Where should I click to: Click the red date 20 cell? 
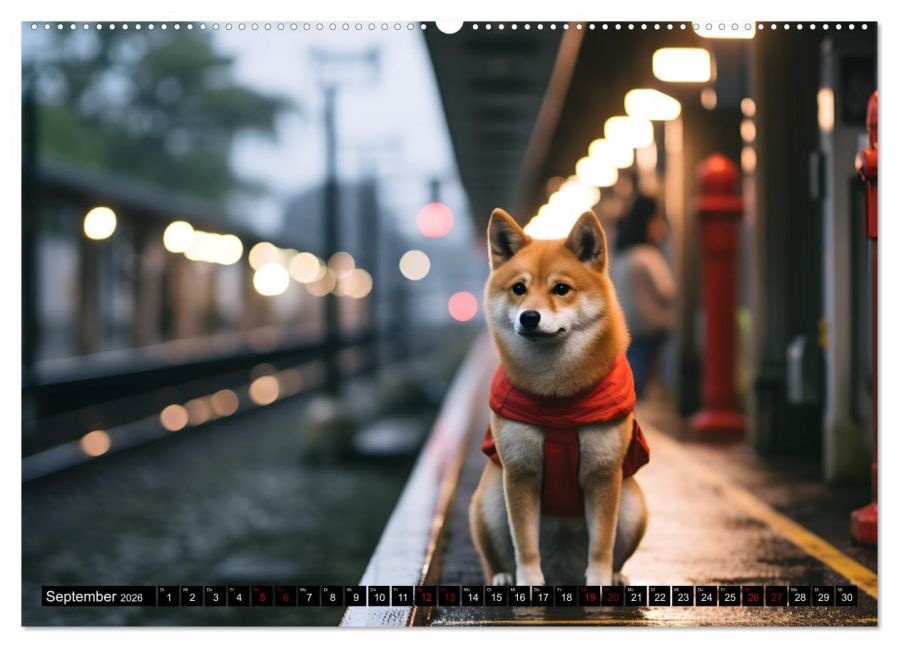click(612, 597)
